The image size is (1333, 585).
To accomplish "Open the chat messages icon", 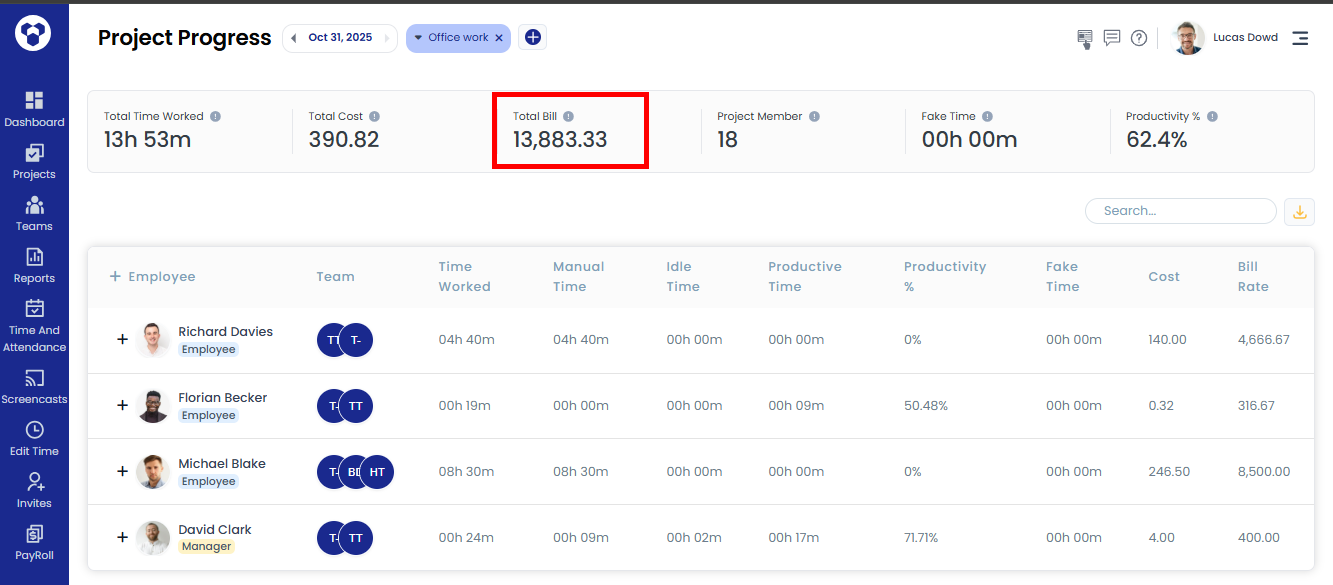I will (x=1111, y=38).
